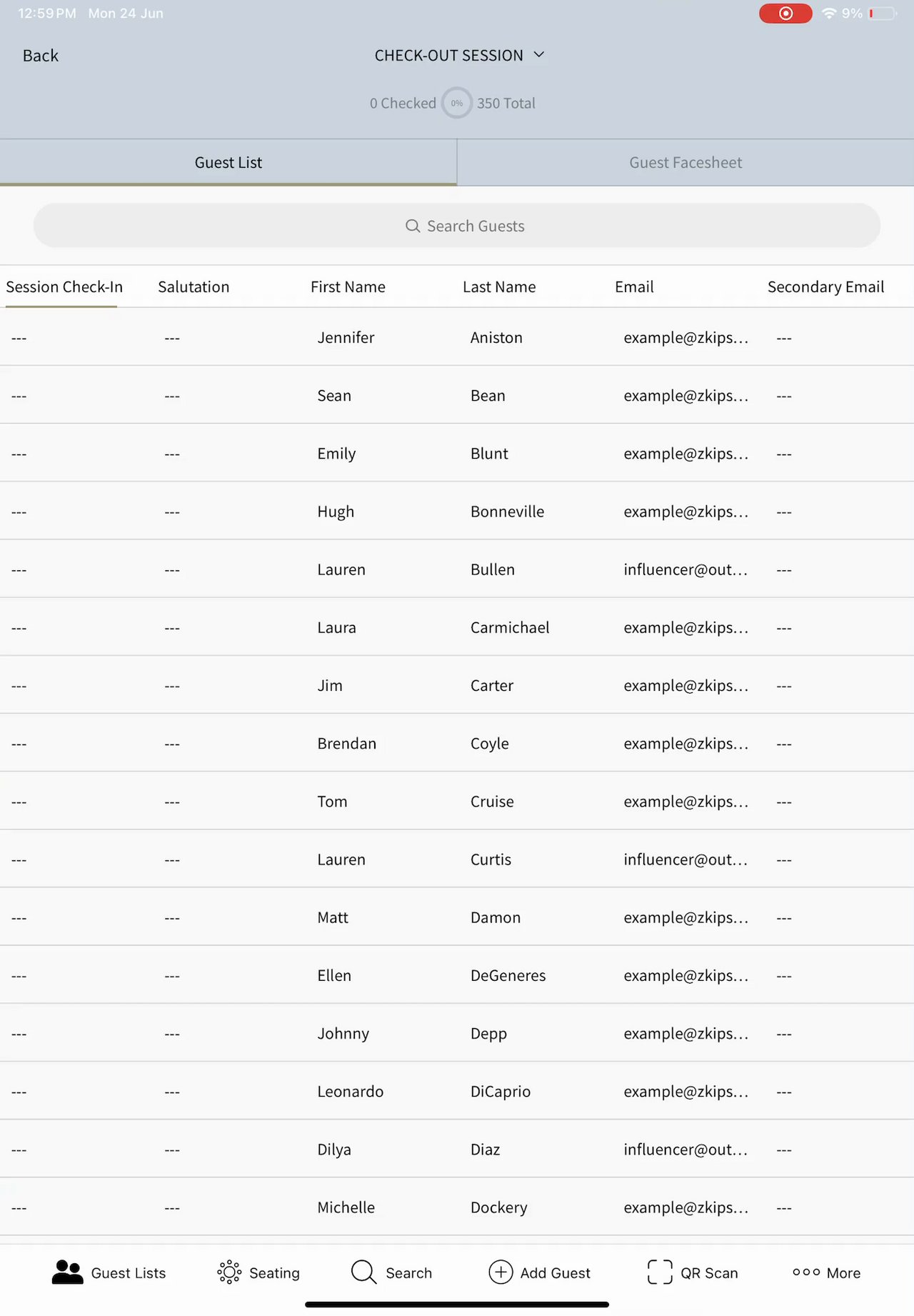Toggle session check-in for Emily Blunt
This screenshot has width=914, height=1316.
tap(19, 454)
